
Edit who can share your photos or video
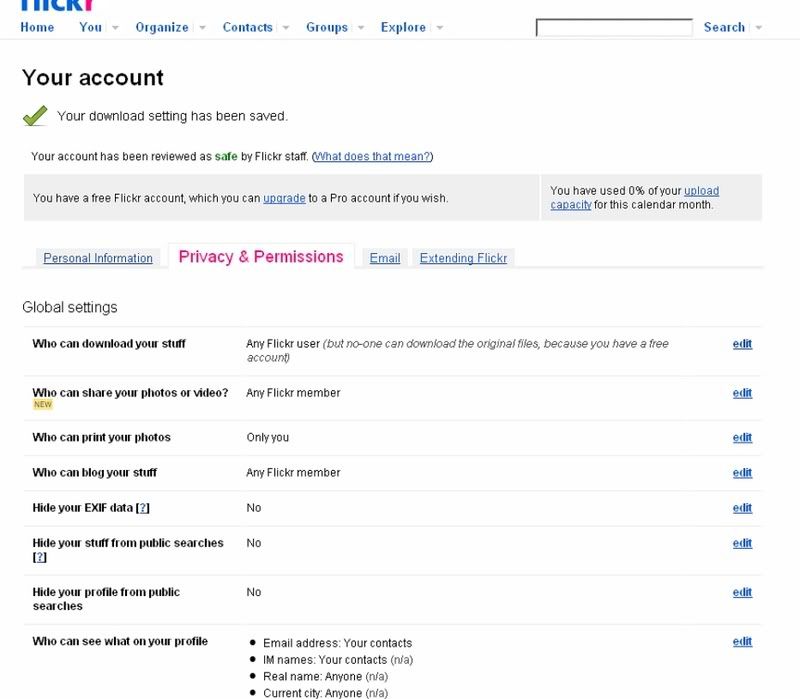(x=742, y=393)
